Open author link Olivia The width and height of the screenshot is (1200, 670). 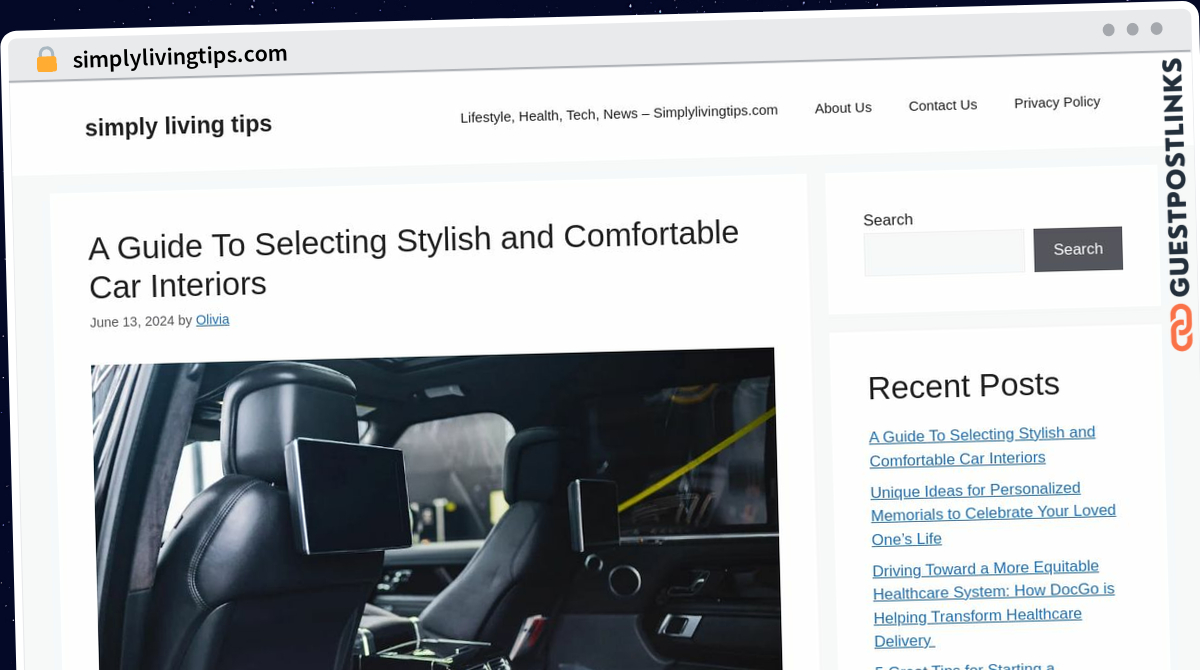click(x=212, y=320)
